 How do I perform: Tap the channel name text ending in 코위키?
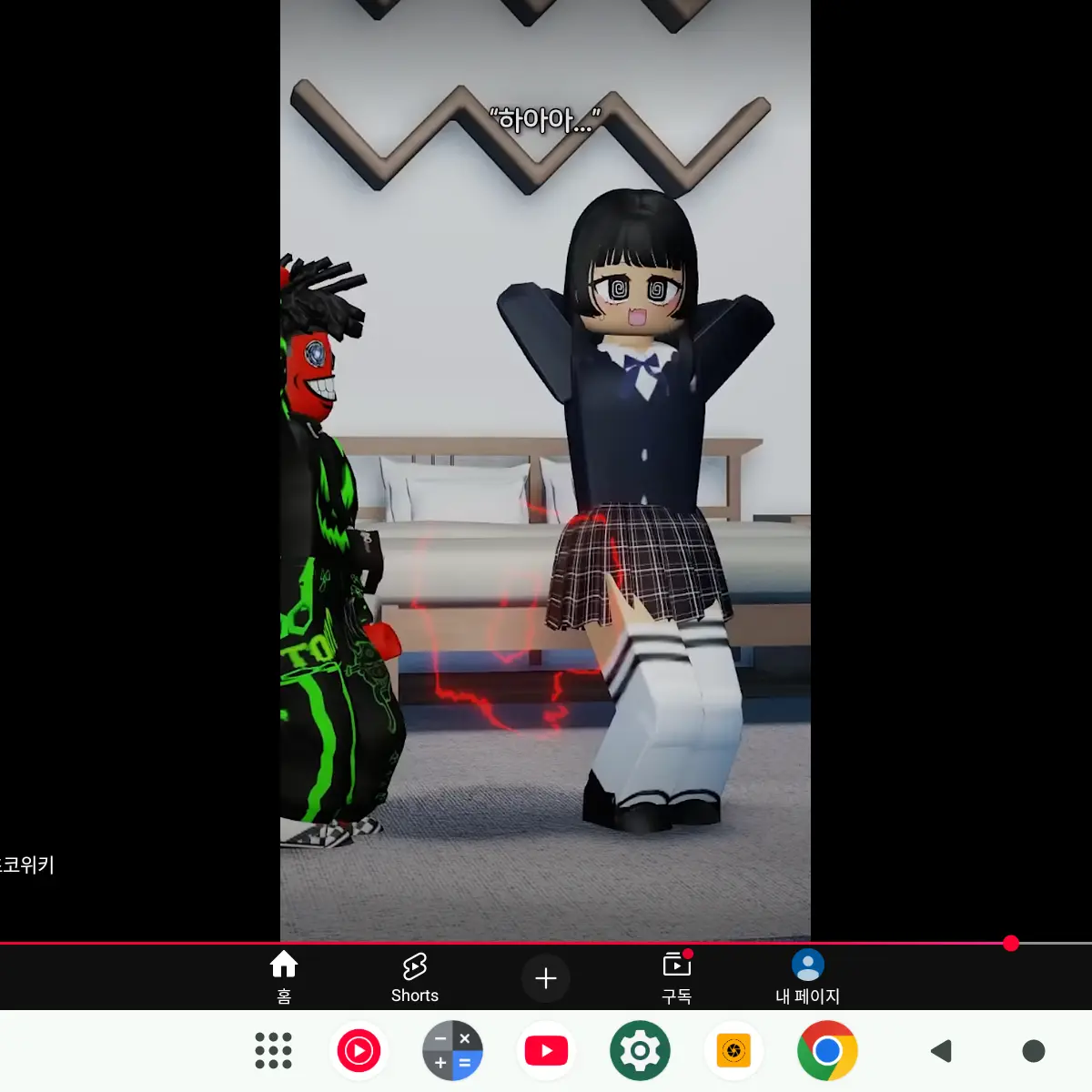click(x=27, y=864)
